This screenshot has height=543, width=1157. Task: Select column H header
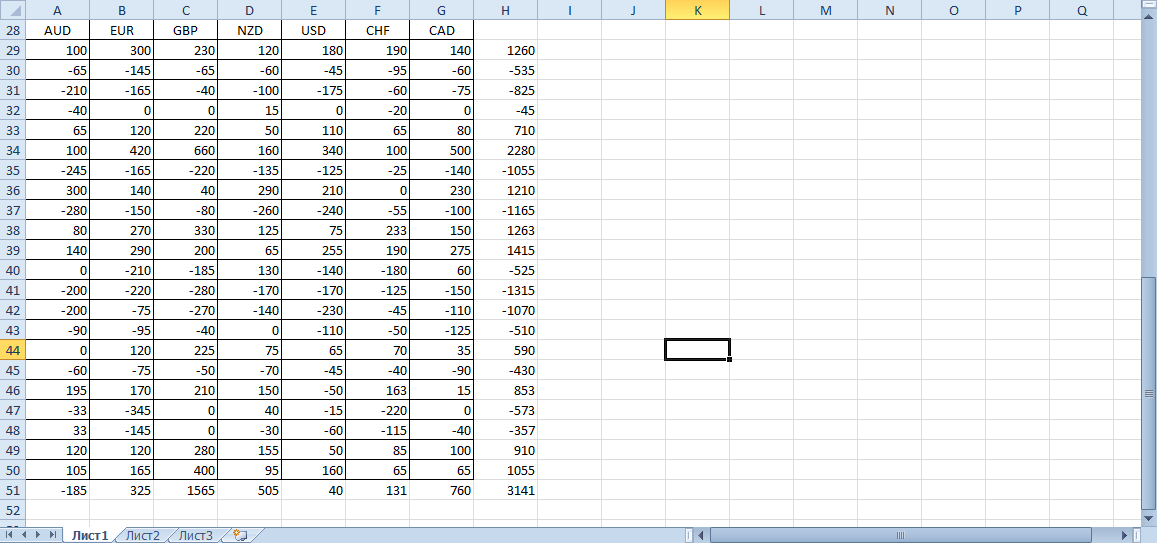coord(505,10)
